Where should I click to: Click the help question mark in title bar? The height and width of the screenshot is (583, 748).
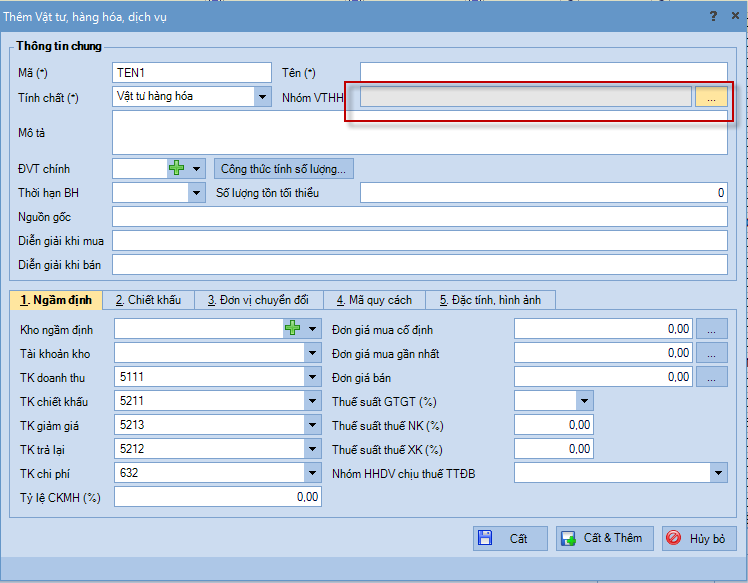click(713, 16)
